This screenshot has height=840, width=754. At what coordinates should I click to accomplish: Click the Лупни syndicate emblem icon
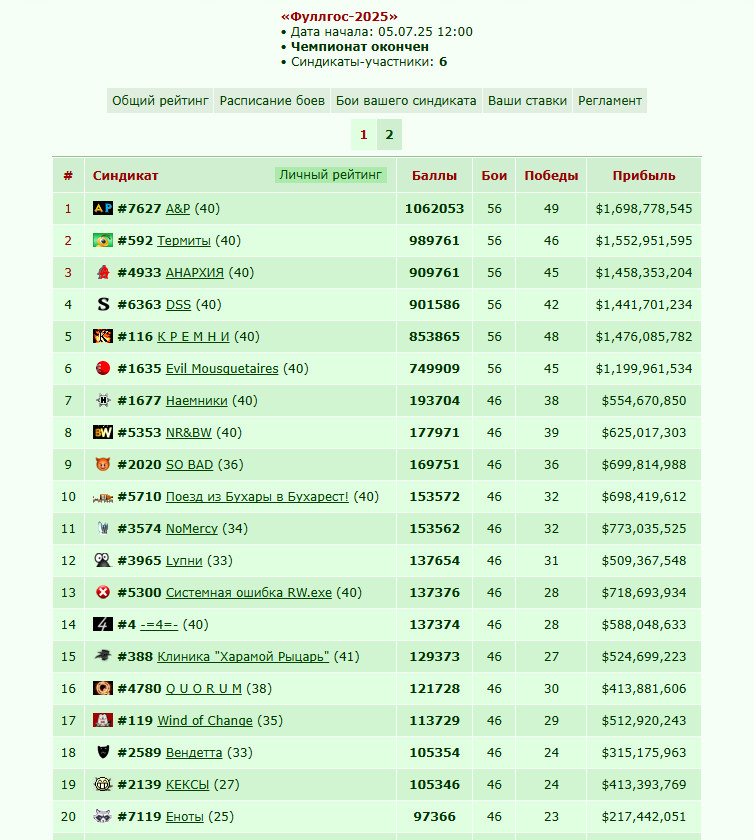tap(102, 560)
